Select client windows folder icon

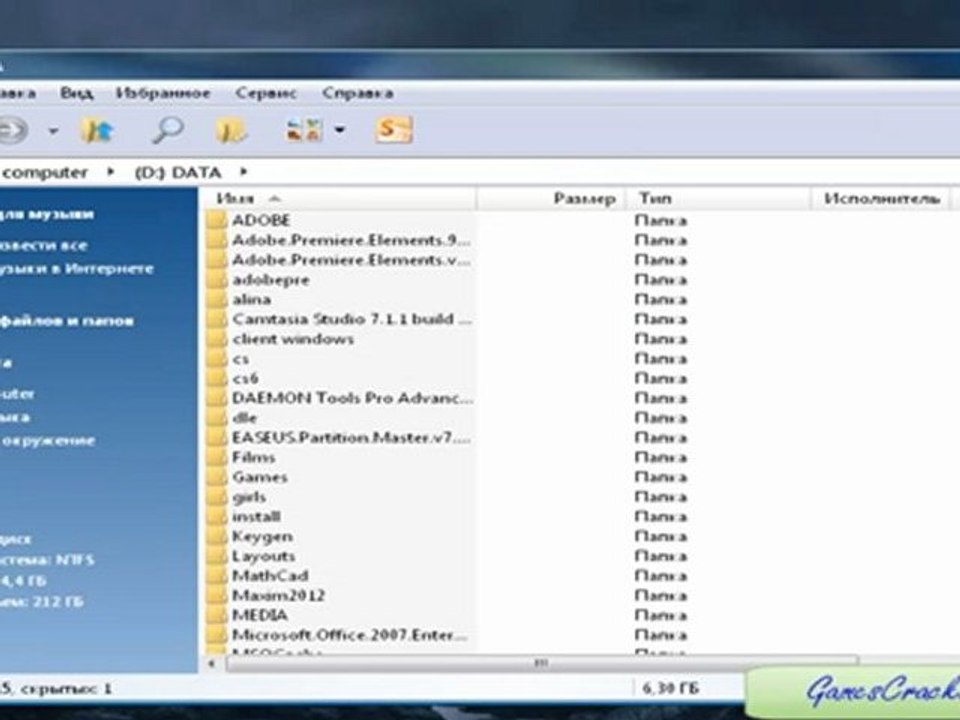pos(217,339)
